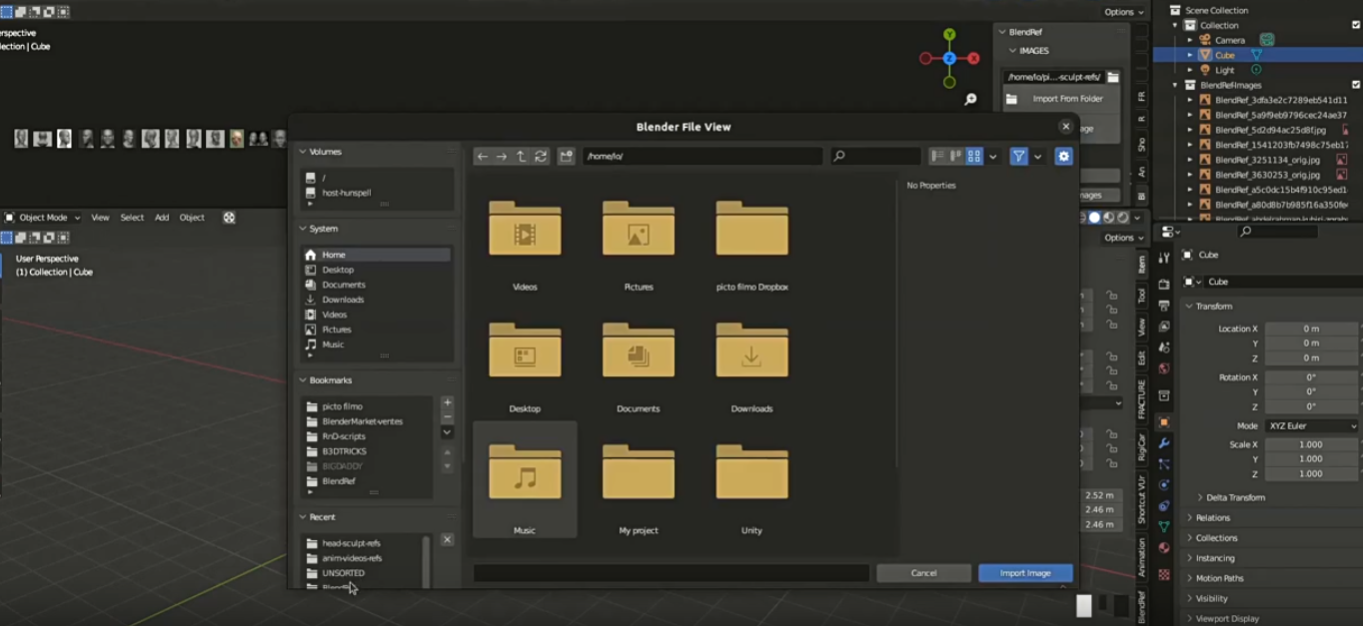Viewport: 1363px width, 626px height.
Task: Go back to the previous folder in File View
Action: tap(482, 156)
